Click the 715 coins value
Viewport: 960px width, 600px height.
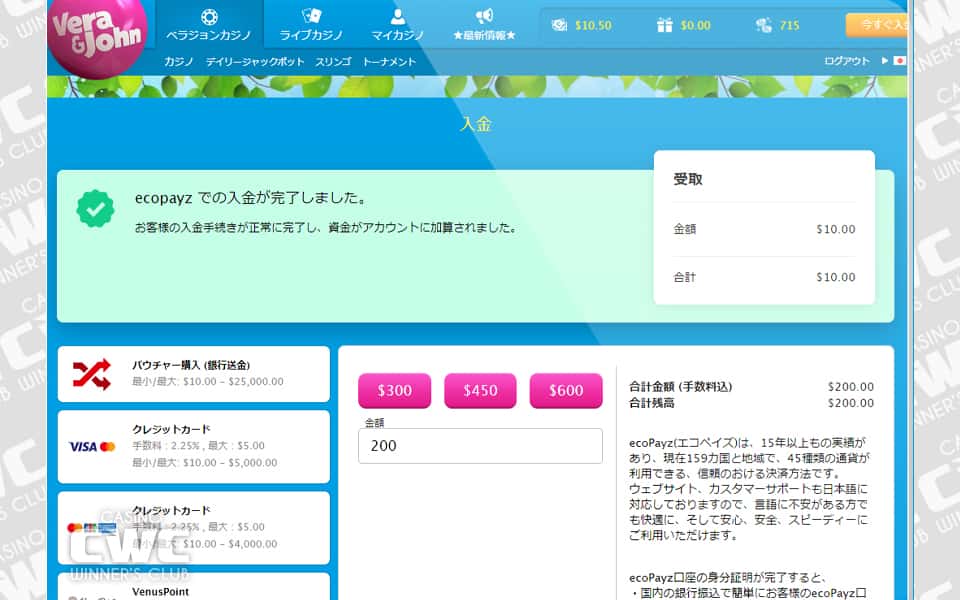pos(789,25)
